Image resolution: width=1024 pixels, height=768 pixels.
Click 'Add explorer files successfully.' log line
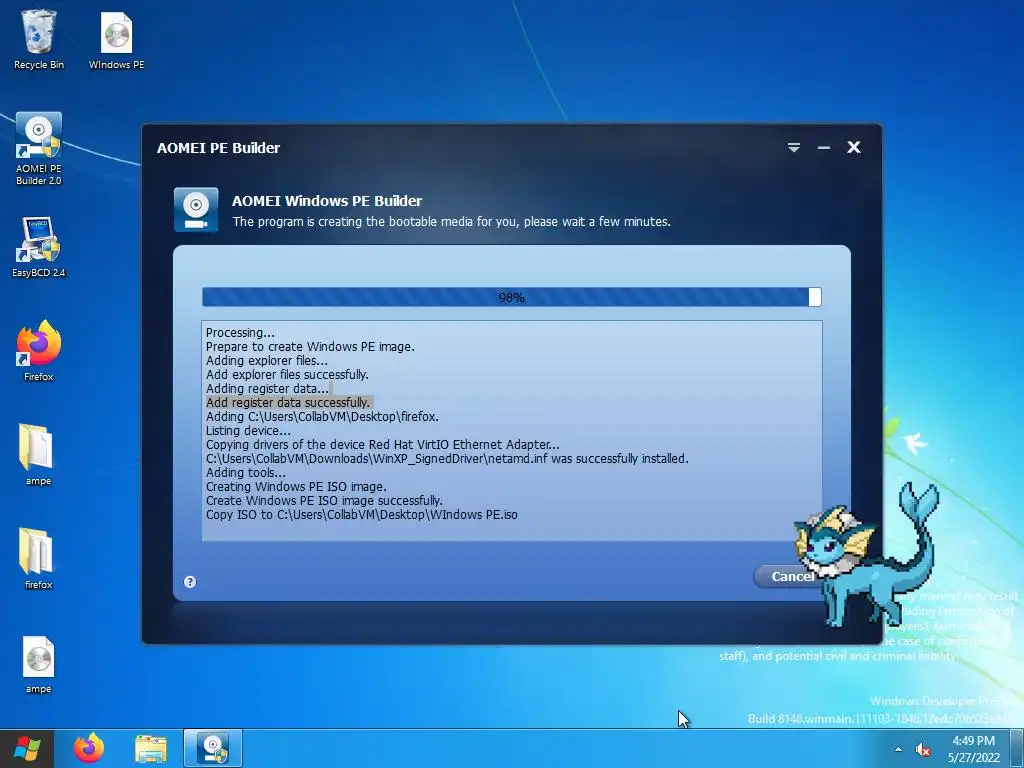(x=287, y=374)
